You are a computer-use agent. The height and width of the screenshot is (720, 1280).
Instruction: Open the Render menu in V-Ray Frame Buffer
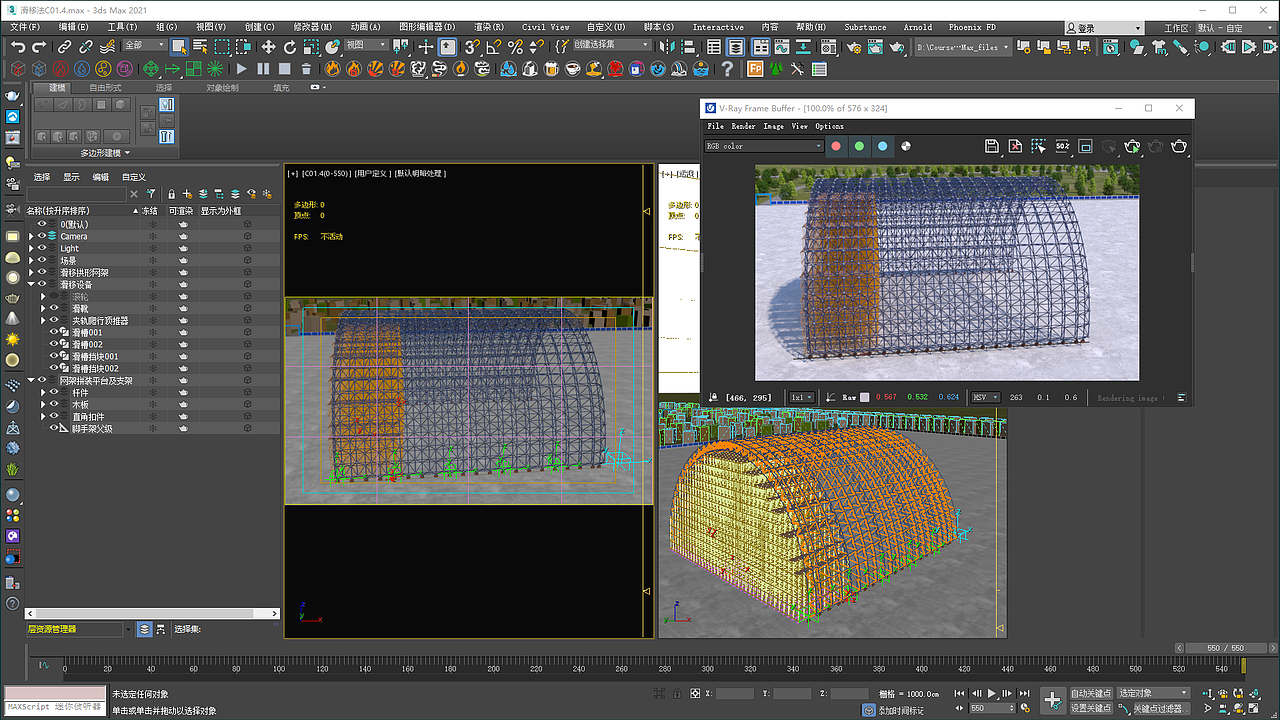[x=743, y=126]
